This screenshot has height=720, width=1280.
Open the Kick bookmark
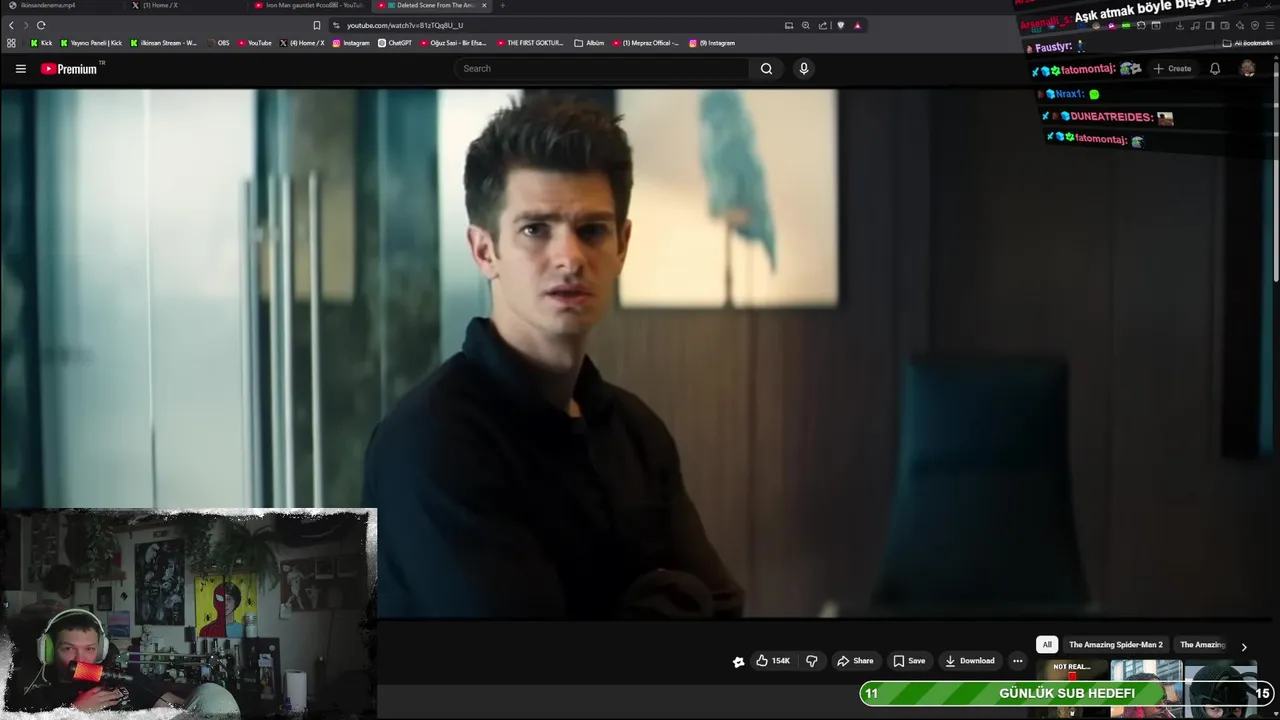click(41, 43)
